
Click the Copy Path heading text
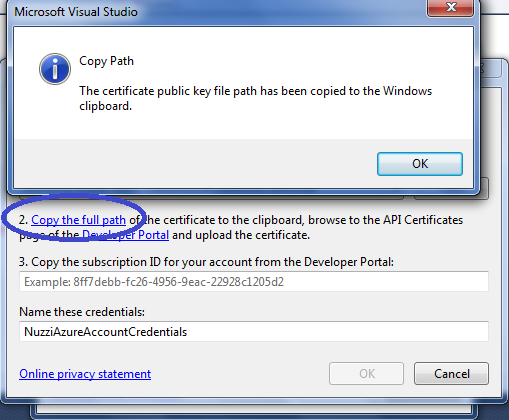click(106, 61)
